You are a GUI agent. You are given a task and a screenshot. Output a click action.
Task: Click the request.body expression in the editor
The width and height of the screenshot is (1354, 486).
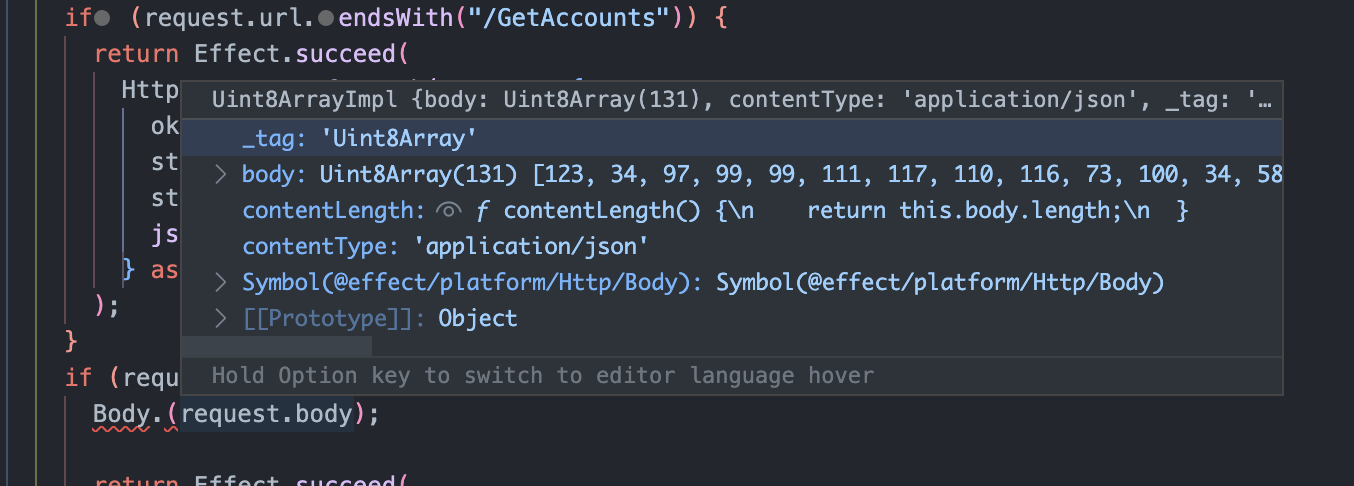click(267, 414)
